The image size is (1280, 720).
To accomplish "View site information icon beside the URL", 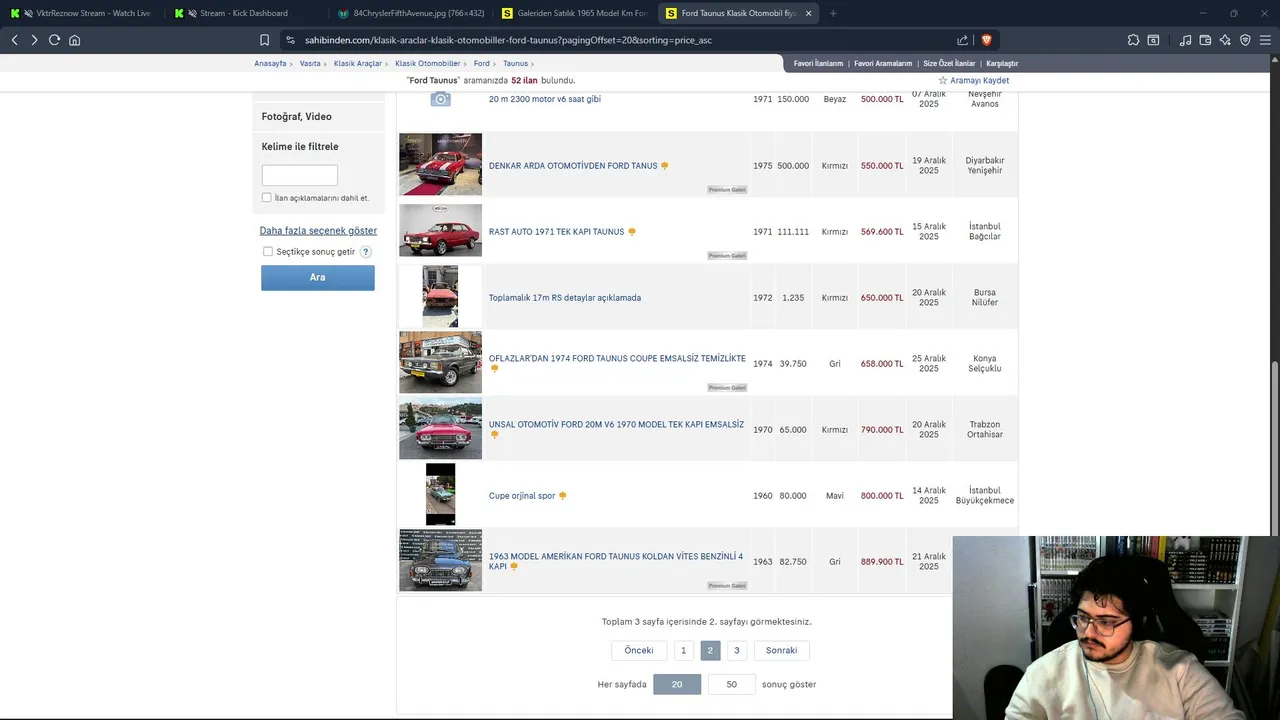I will click(290, 40).
